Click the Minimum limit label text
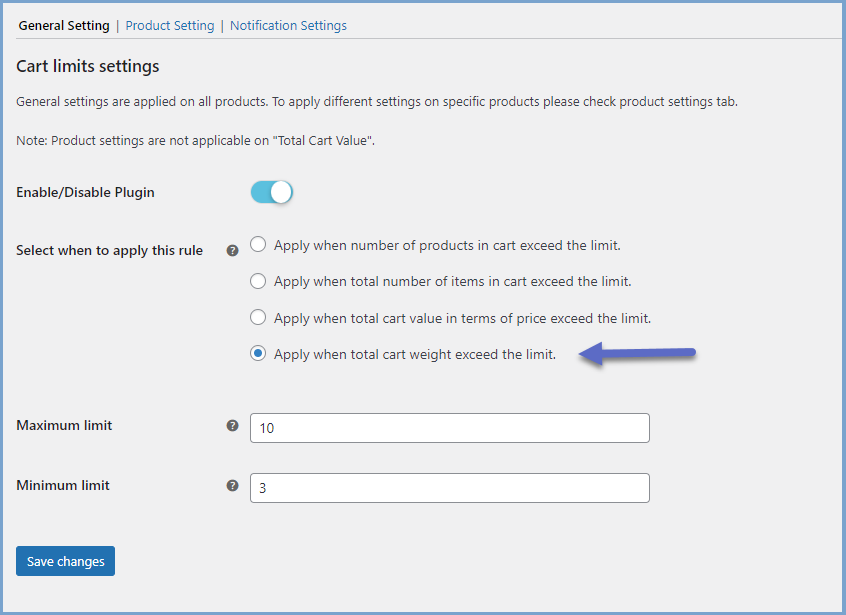 (63, 485)
